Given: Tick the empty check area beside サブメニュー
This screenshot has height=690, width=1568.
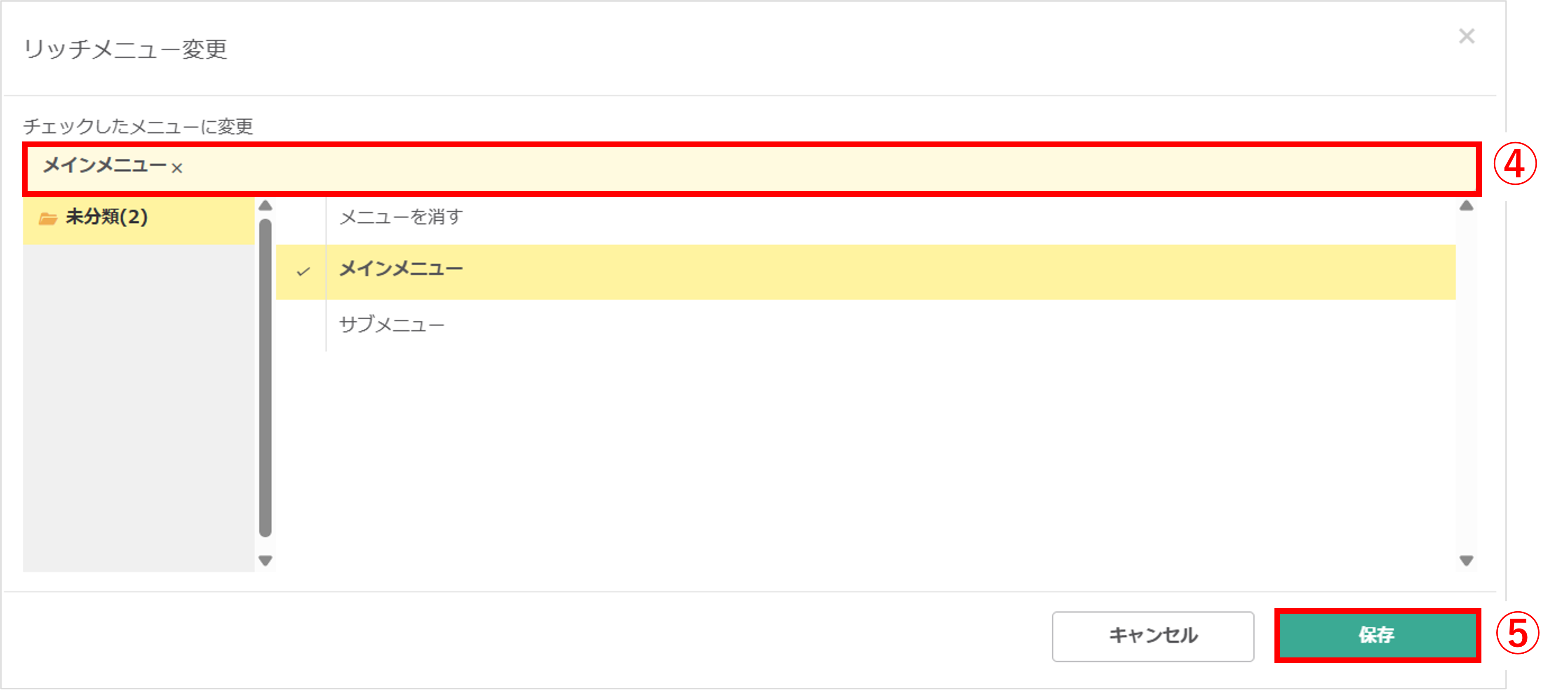Looking at the screenshot, I should click(x=302, y=325).
